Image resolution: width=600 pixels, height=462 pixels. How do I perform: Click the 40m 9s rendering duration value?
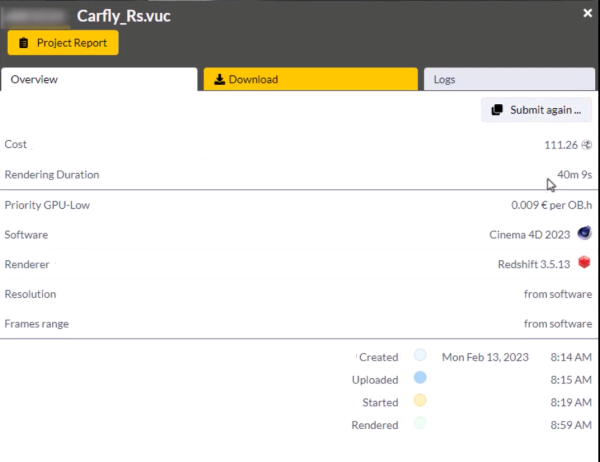coord(574,175)
